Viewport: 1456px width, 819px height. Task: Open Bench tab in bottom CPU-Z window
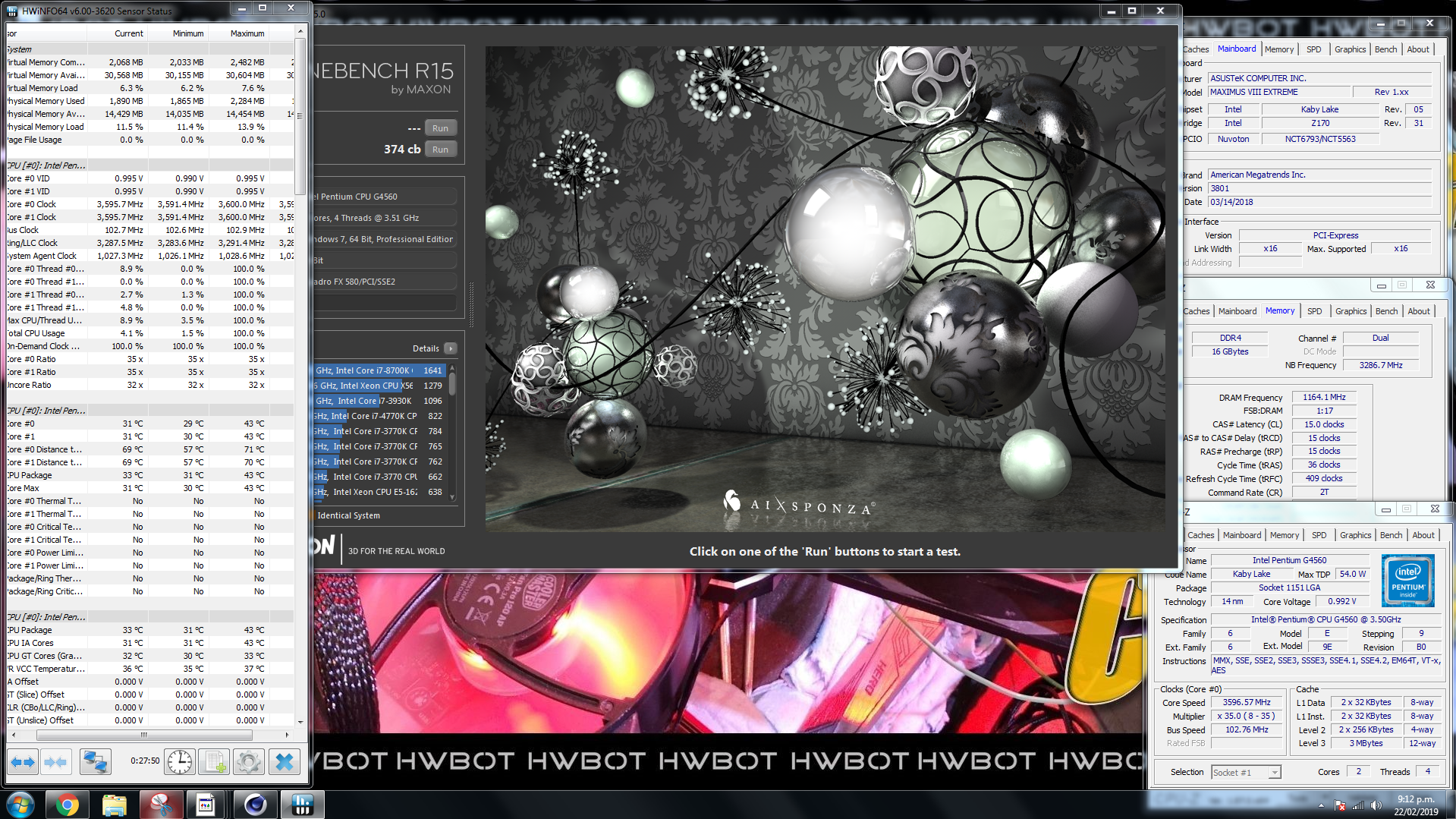[1391, 535]
